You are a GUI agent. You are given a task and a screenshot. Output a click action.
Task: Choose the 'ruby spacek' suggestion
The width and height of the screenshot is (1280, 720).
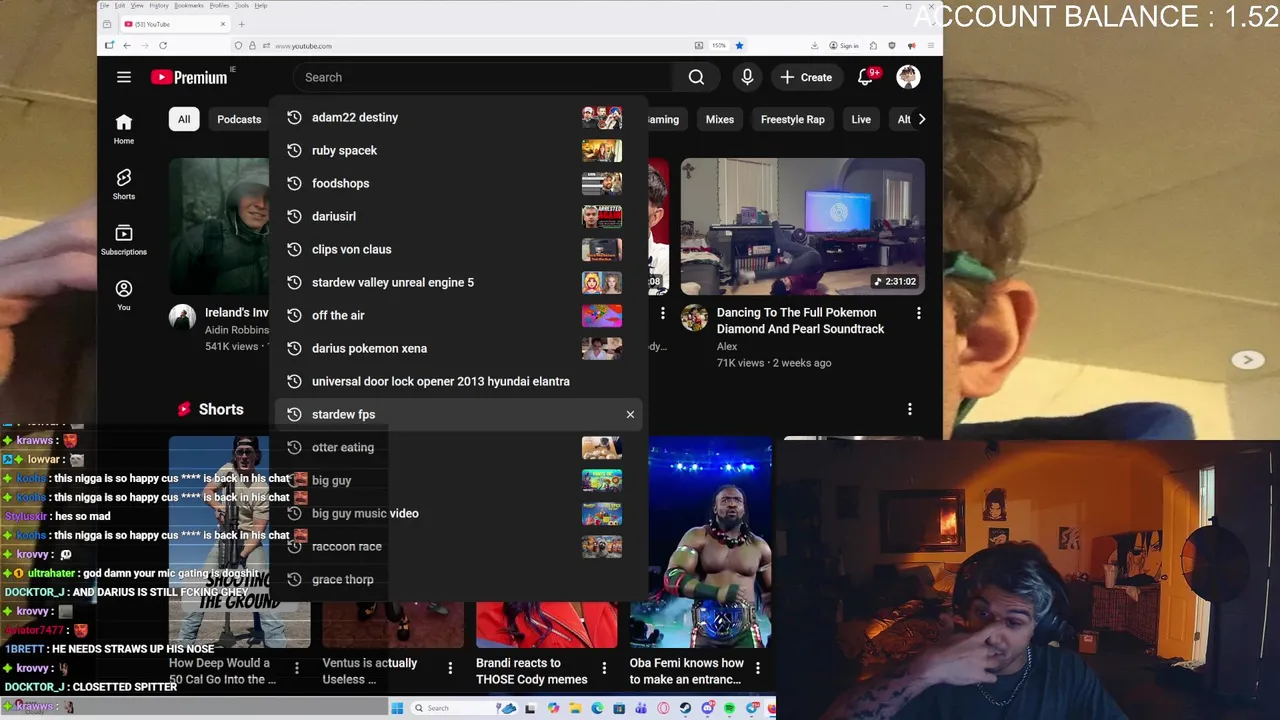coord(460,150)
